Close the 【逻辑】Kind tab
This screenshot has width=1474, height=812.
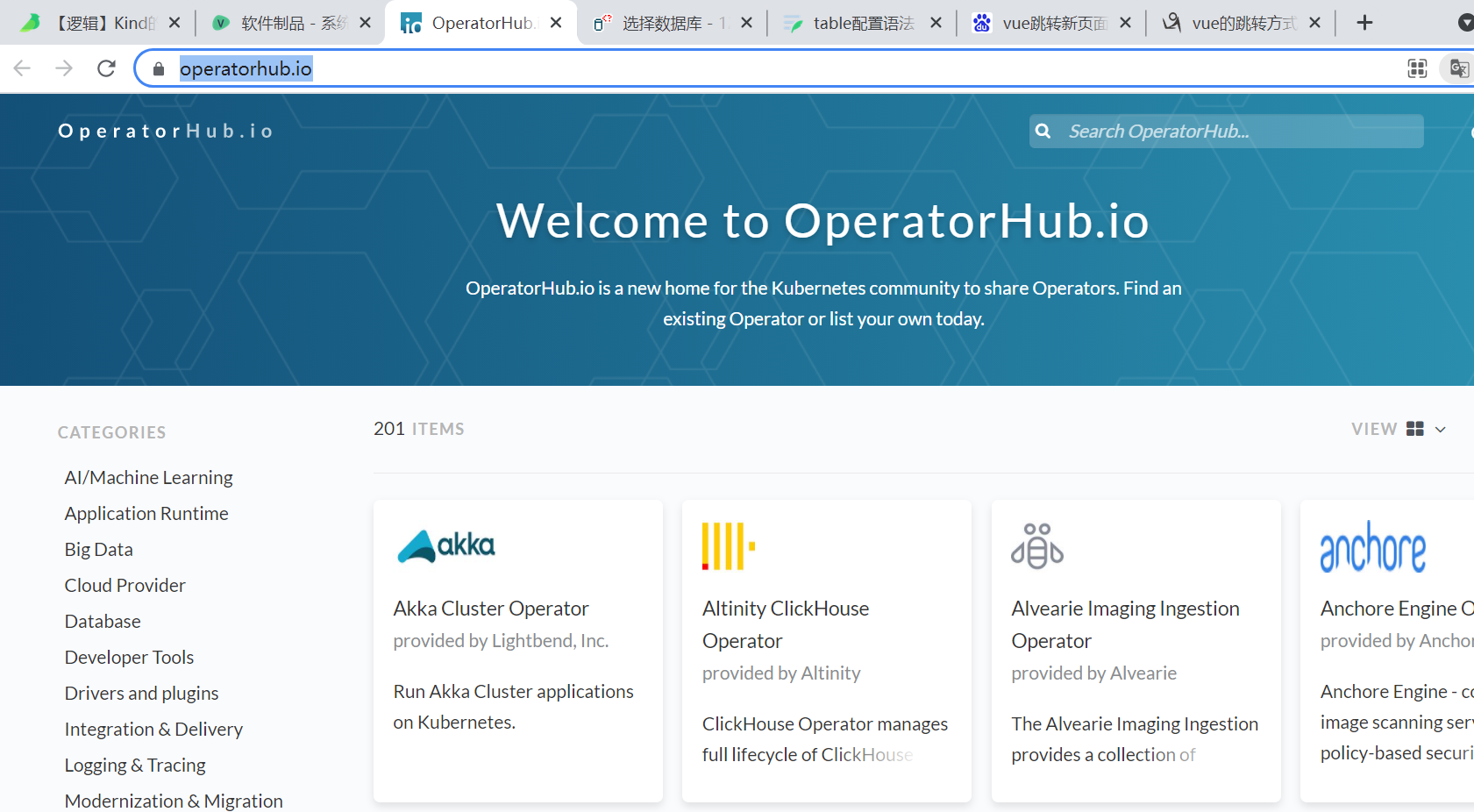(174, 23)
